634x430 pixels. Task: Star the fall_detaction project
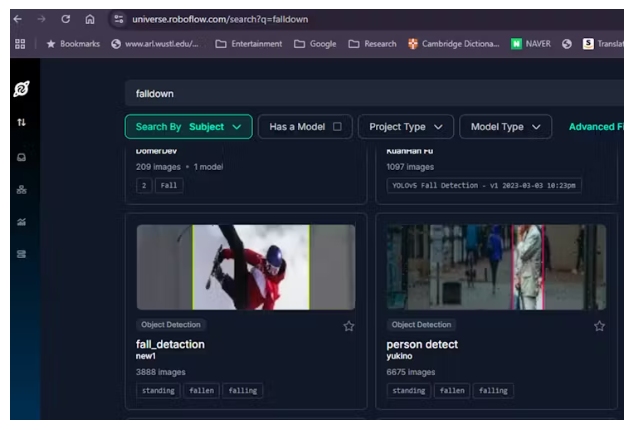pos(349,326)
